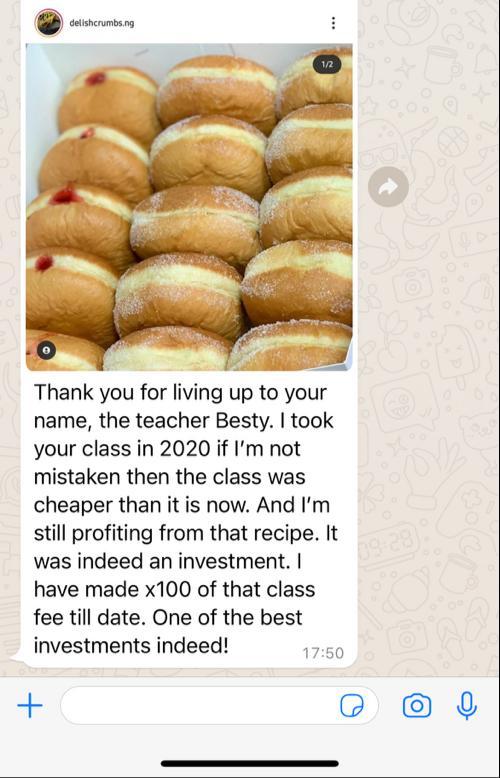Open the doughnuts photo preview
Image resolution: width=500 pixels, height=778 pixels.
(189, 207)
